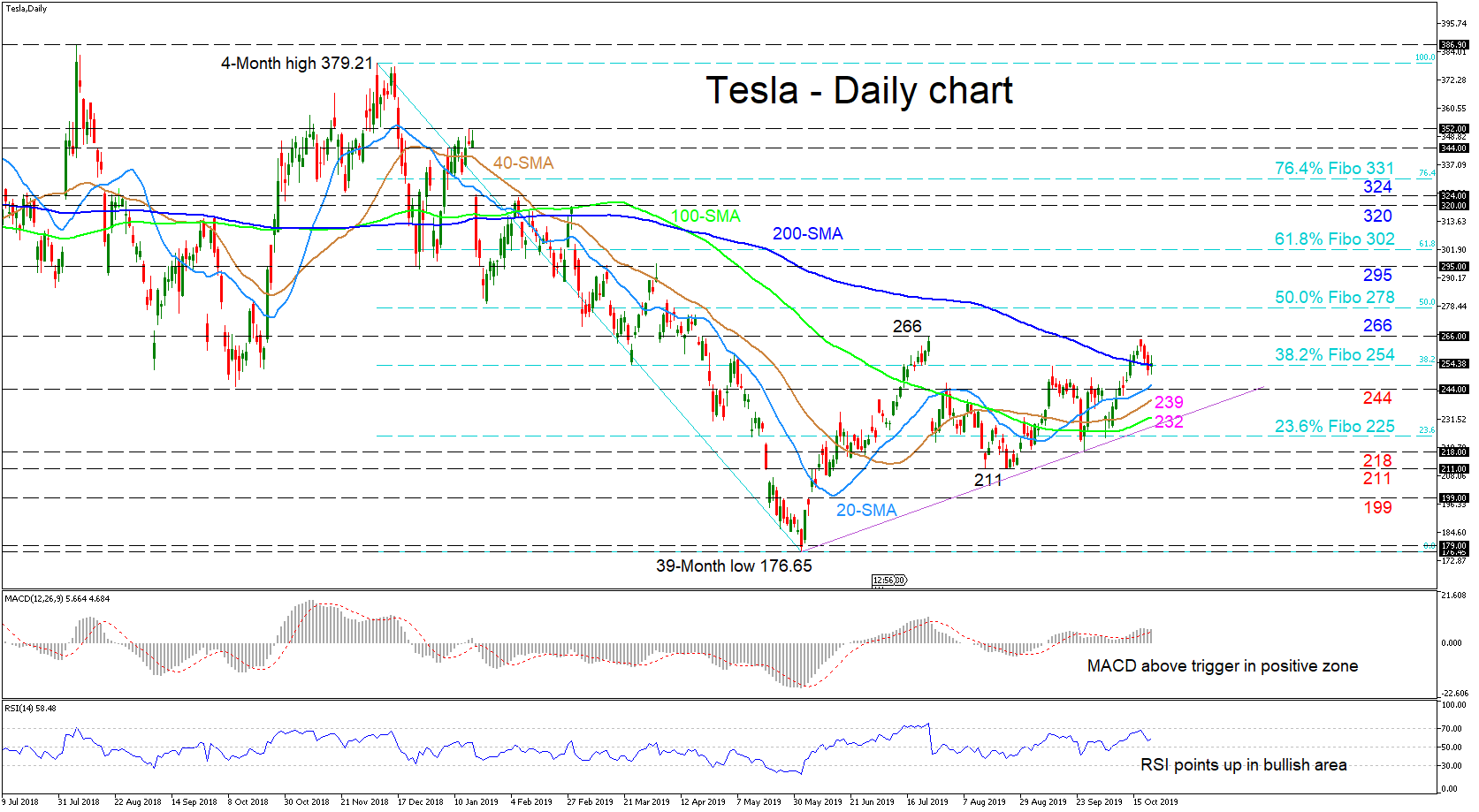Click the red 244 support level
This screenshot has width=1479, height=812.
1377,398
